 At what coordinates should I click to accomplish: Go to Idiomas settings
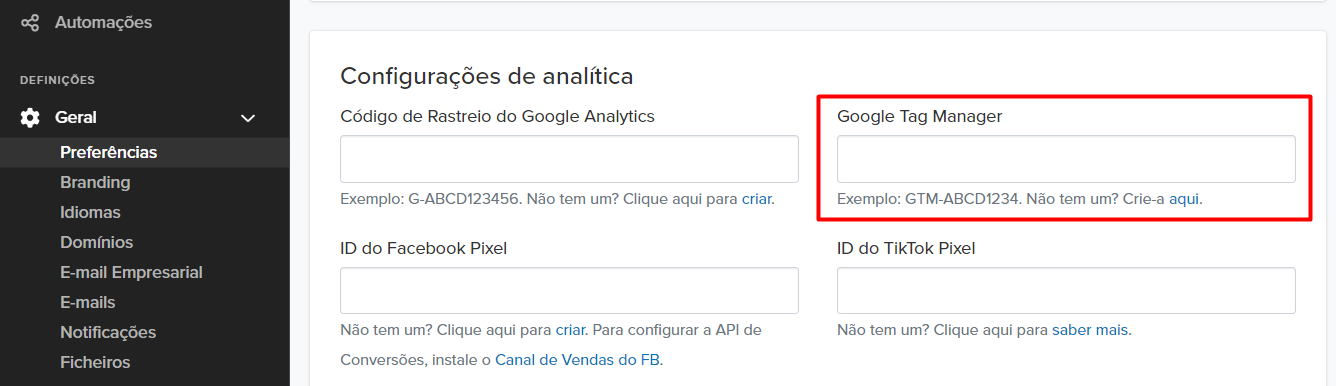[90, 212]
